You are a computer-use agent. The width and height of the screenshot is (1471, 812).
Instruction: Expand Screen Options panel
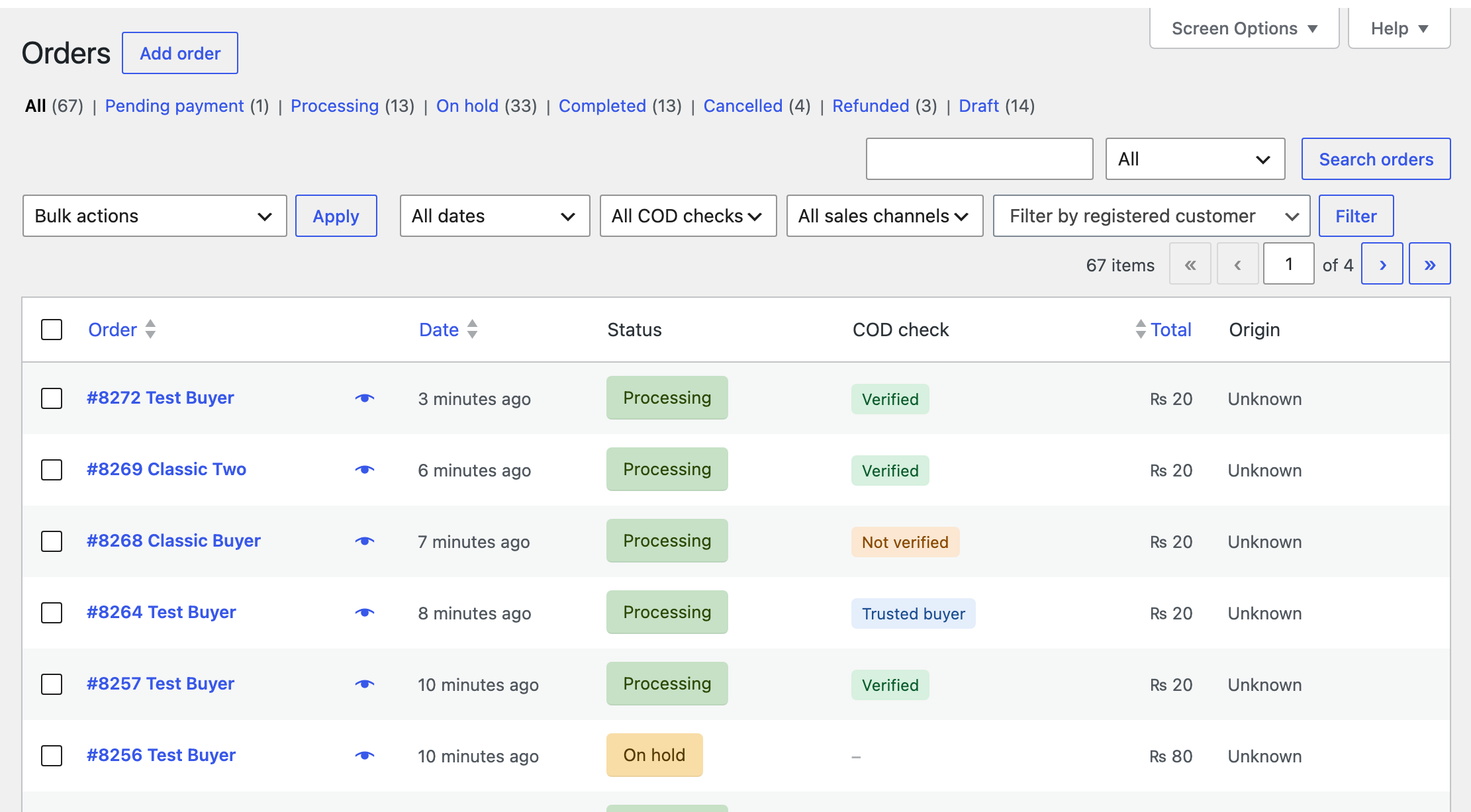click(1245, 28)
